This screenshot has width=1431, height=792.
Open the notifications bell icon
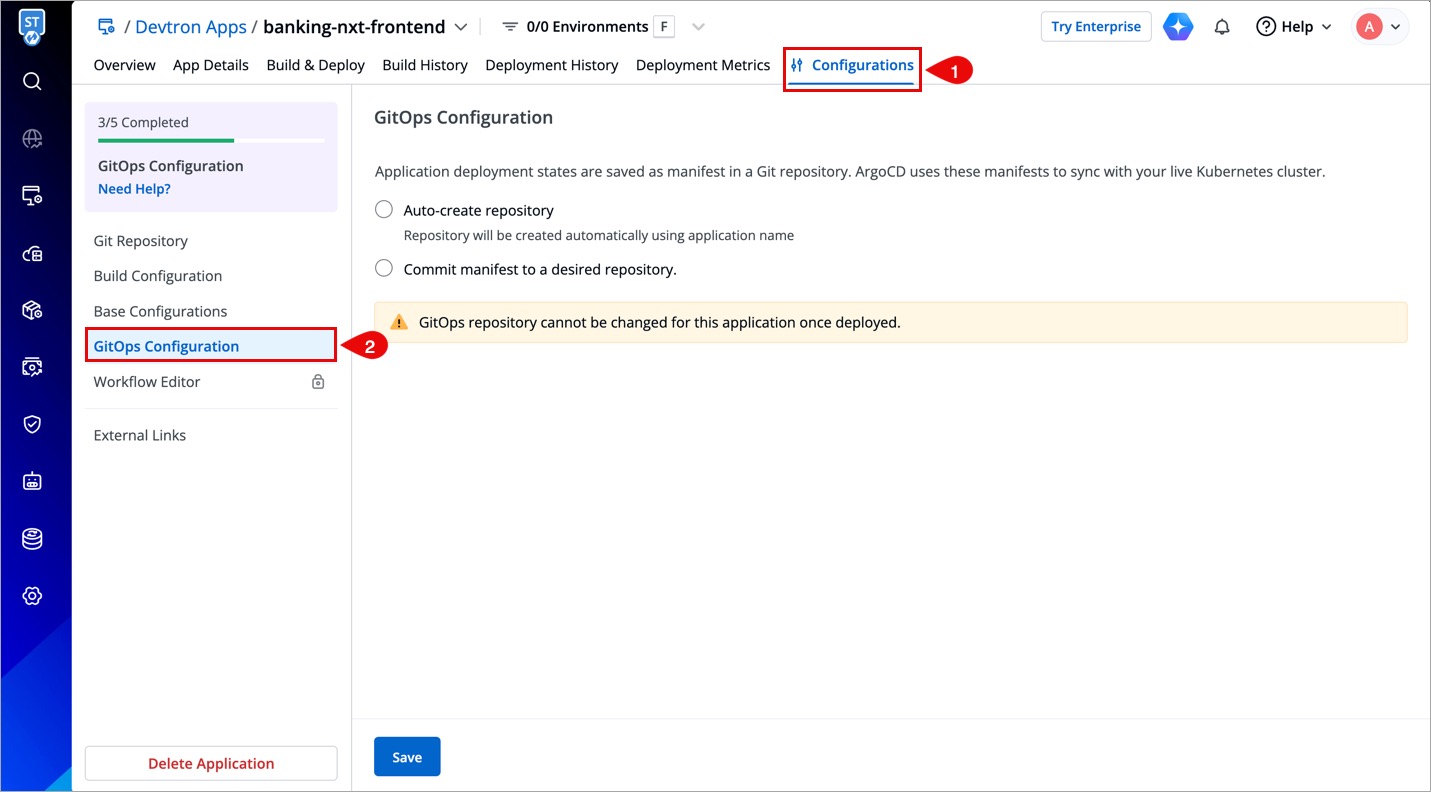(x=1222, y=27)
